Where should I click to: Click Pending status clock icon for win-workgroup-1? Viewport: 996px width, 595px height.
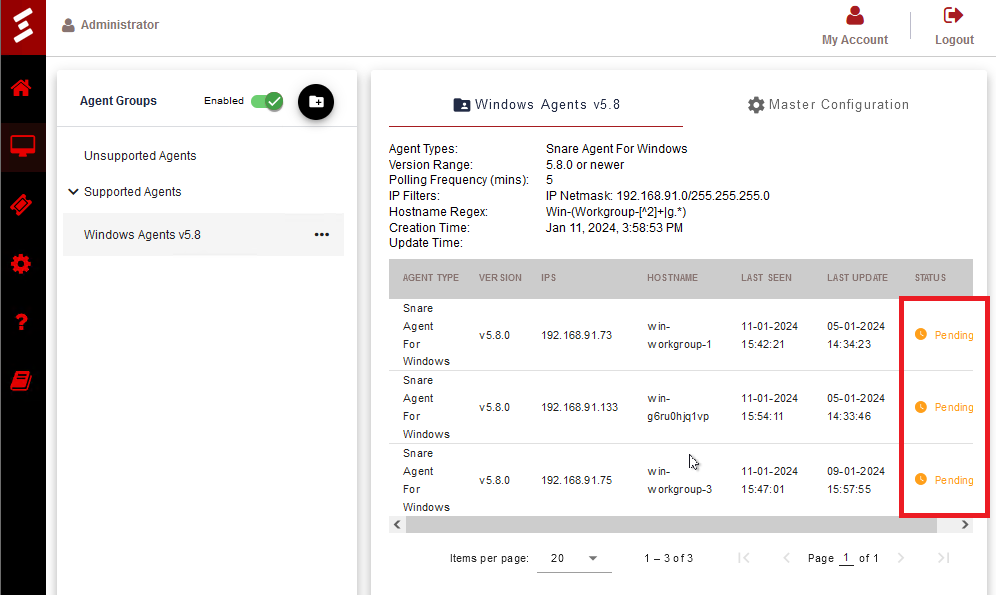coord(920,335)
